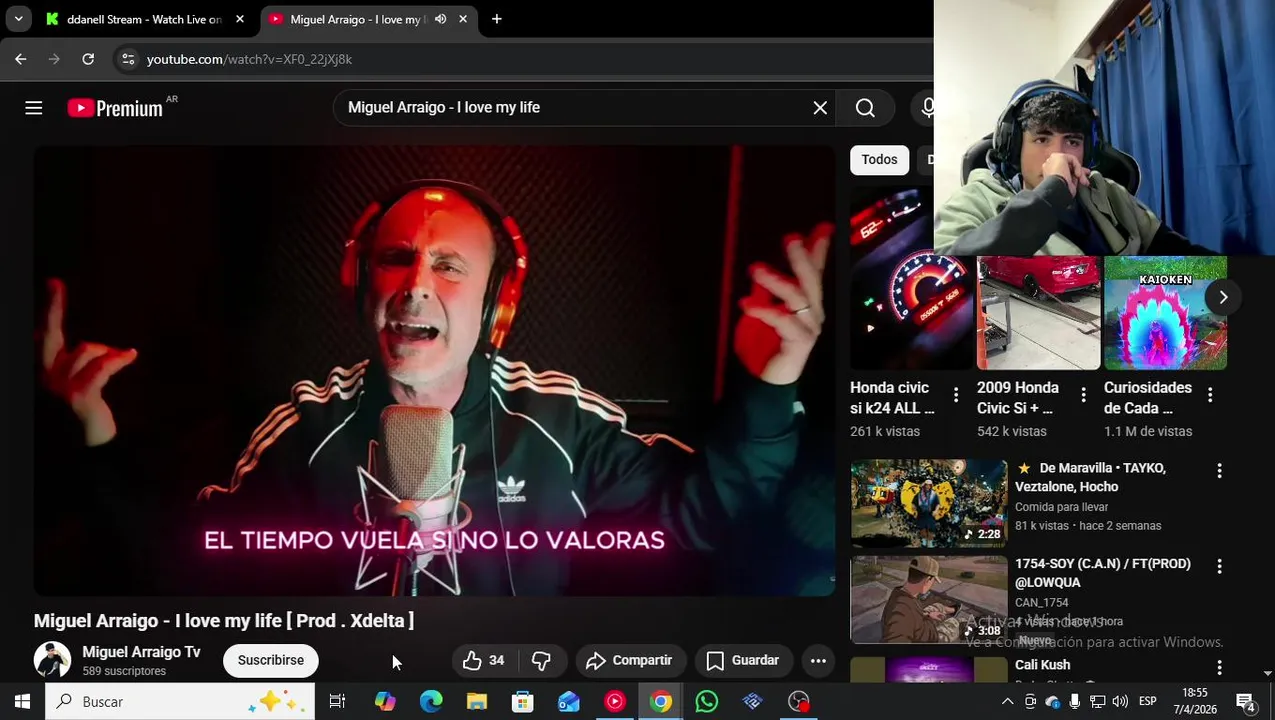Viewport: 1275px width, 720px height.
Task: Open options for Cali Kush video
Action: point(1219,667)
